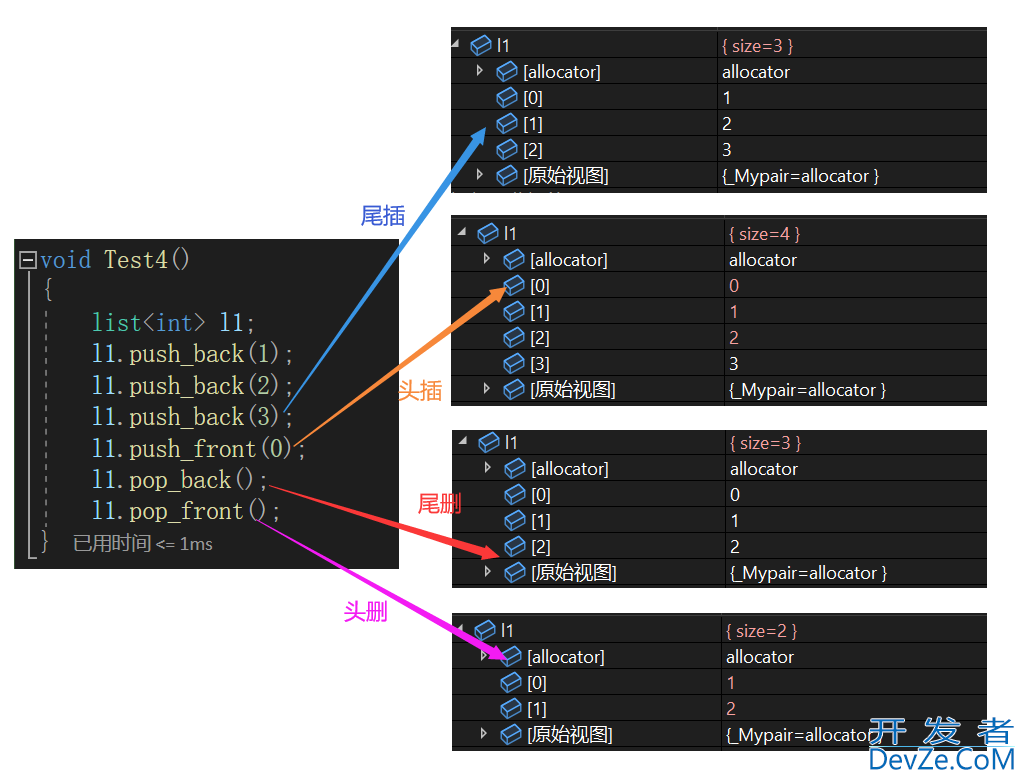1025x781 pixels.
Task: Click [3] cube icon in size=4 panel
Action: click(514, 363)
